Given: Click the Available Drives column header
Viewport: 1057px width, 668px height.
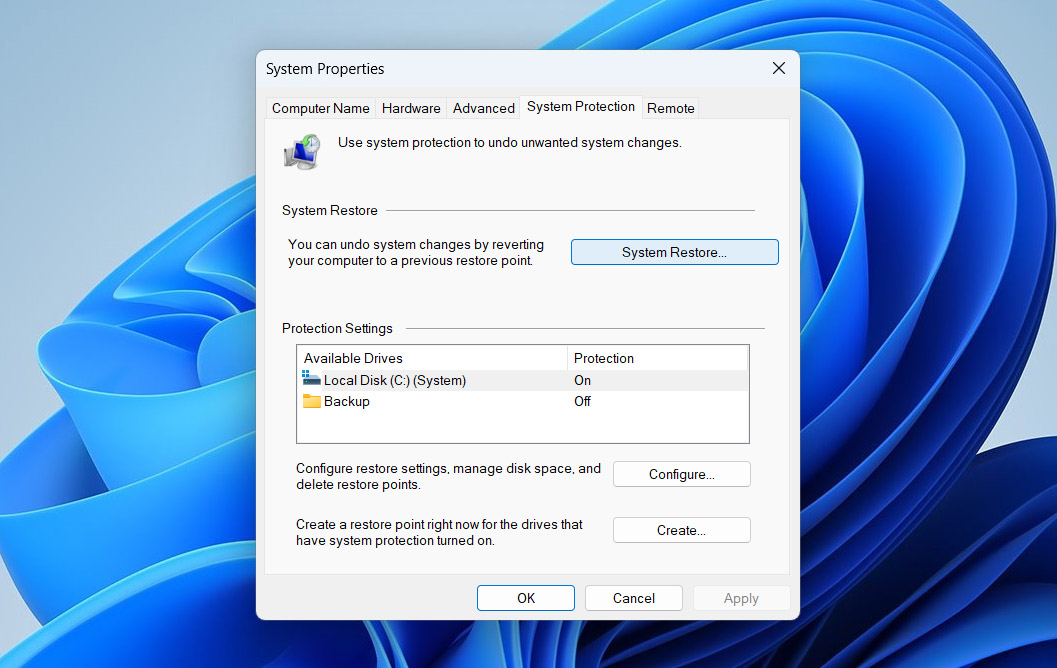Looking at the screenshot, I should [x=432, y=358].
